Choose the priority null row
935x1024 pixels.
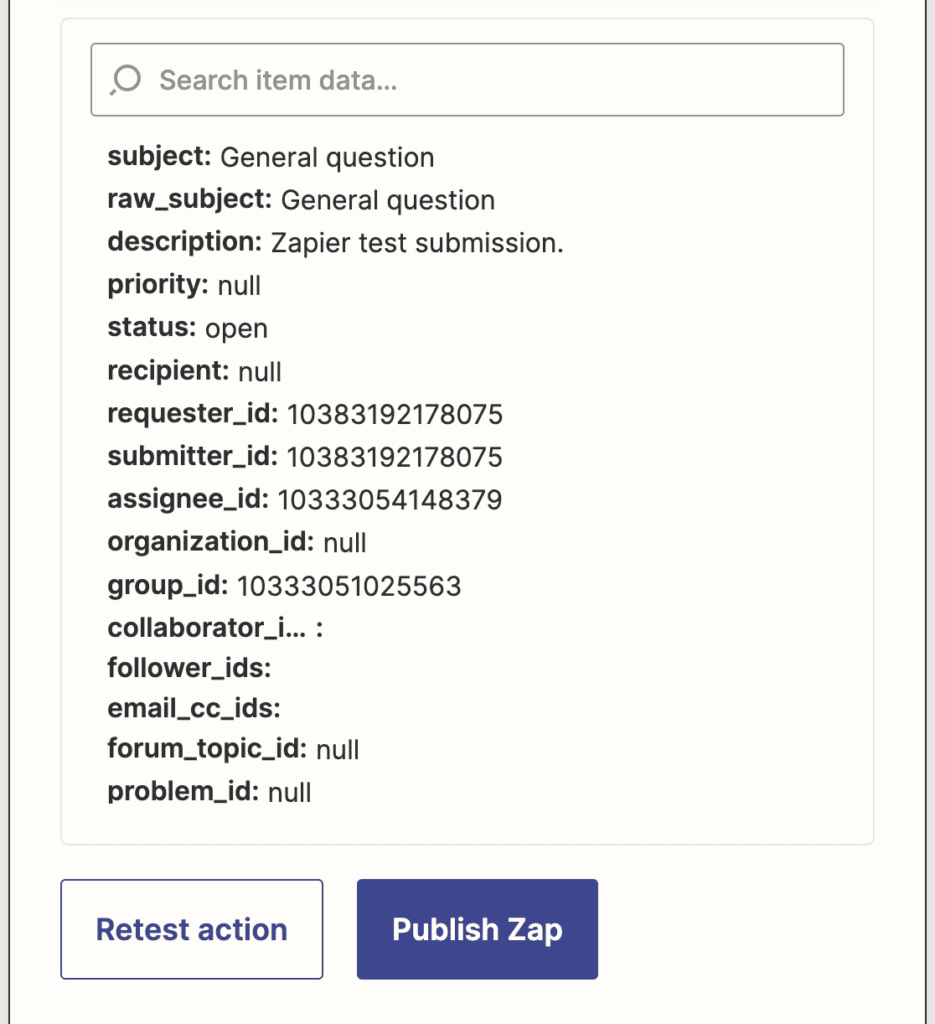184,285
